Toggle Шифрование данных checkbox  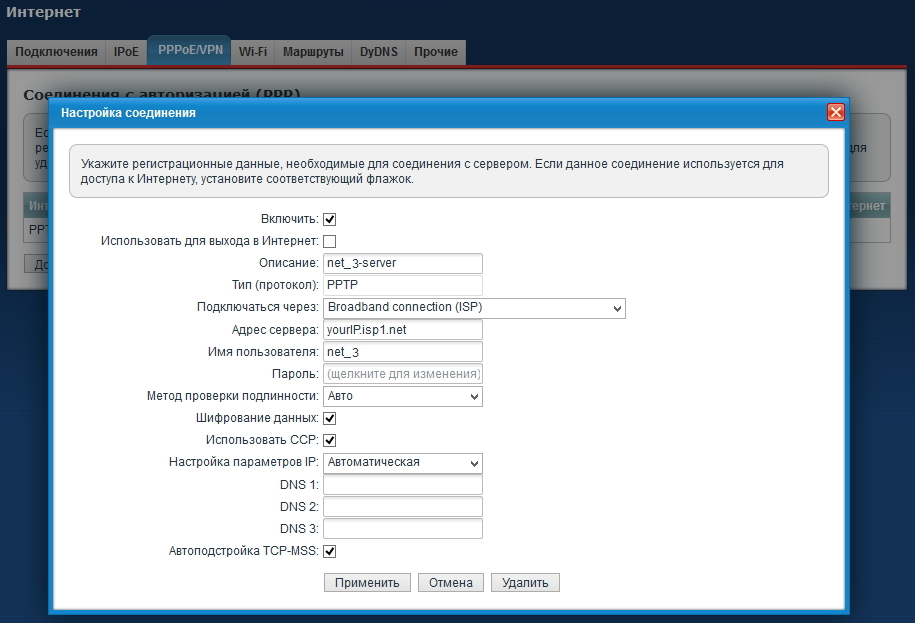329,418
